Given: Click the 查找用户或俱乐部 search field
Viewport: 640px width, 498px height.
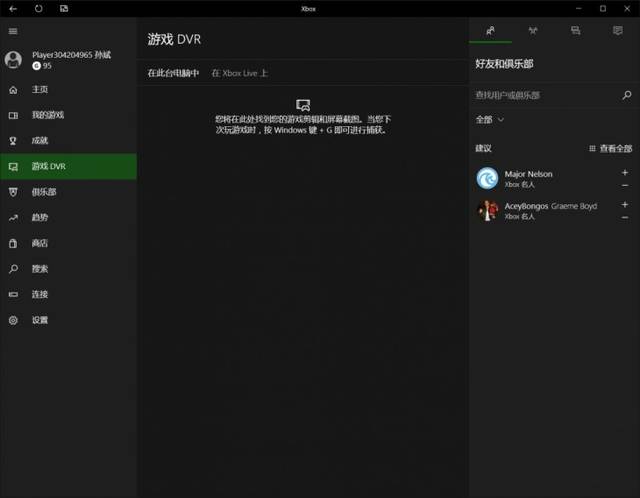Looking at the screenshot, I should coord(545,96).
